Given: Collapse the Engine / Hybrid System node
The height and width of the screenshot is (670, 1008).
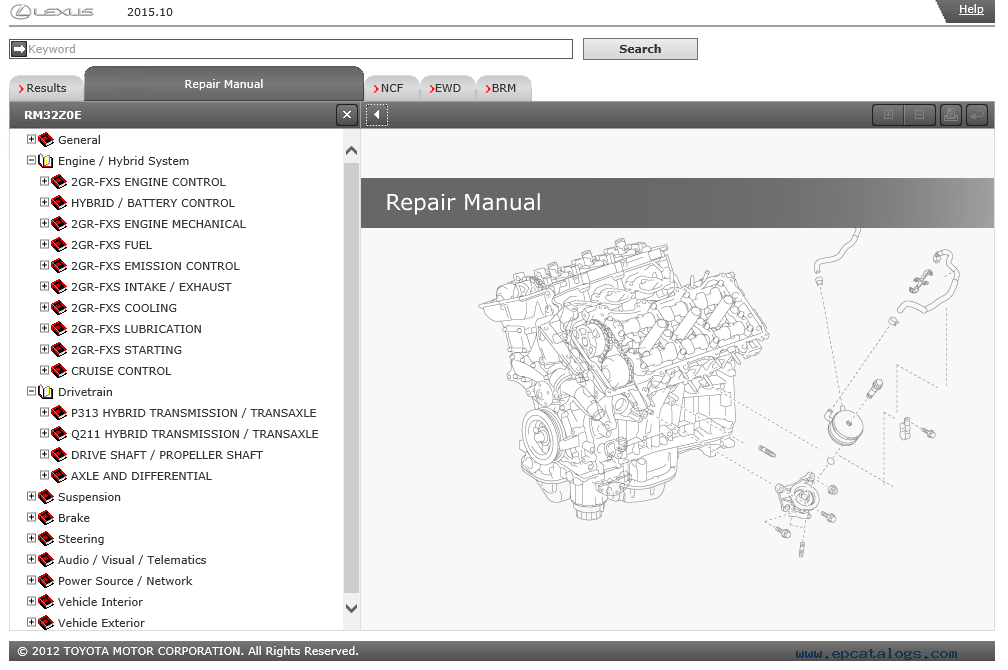Looking at the screenshot, I should point(31,160).
